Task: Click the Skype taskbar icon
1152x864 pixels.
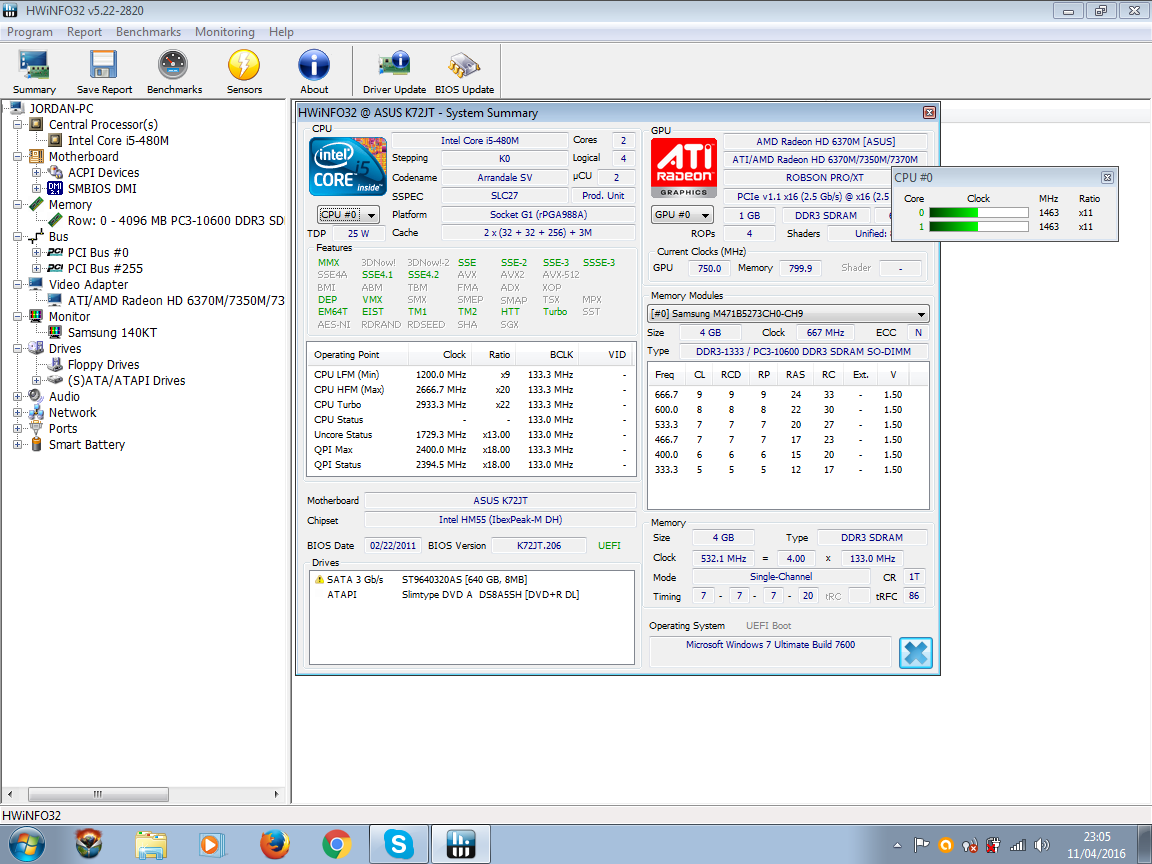Action: click(398, 843)
